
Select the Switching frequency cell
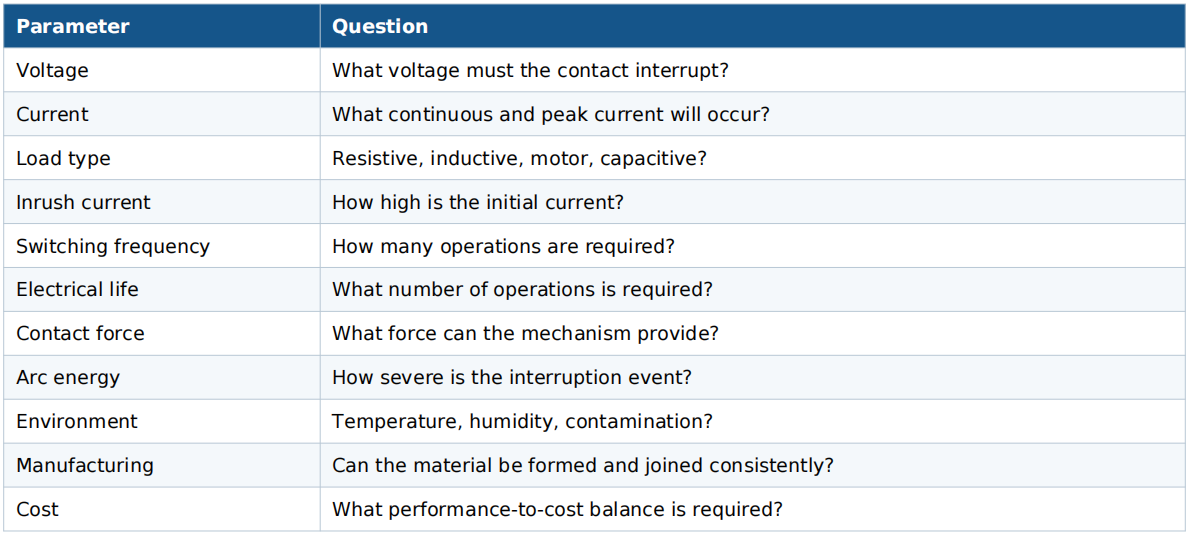[162, 246]
